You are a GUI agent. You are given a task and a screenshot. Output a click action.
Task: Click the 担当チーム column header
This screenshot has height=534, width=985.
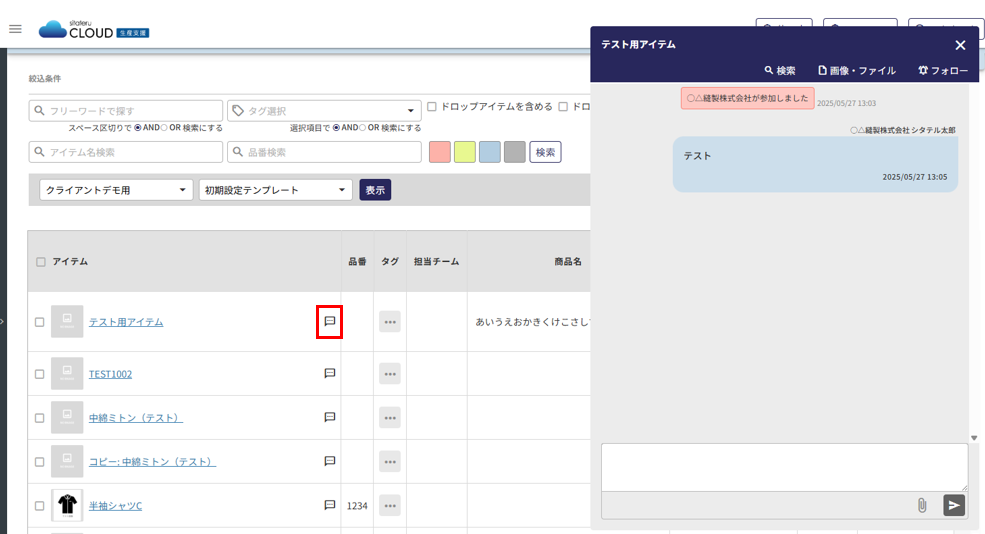point(437,261)
